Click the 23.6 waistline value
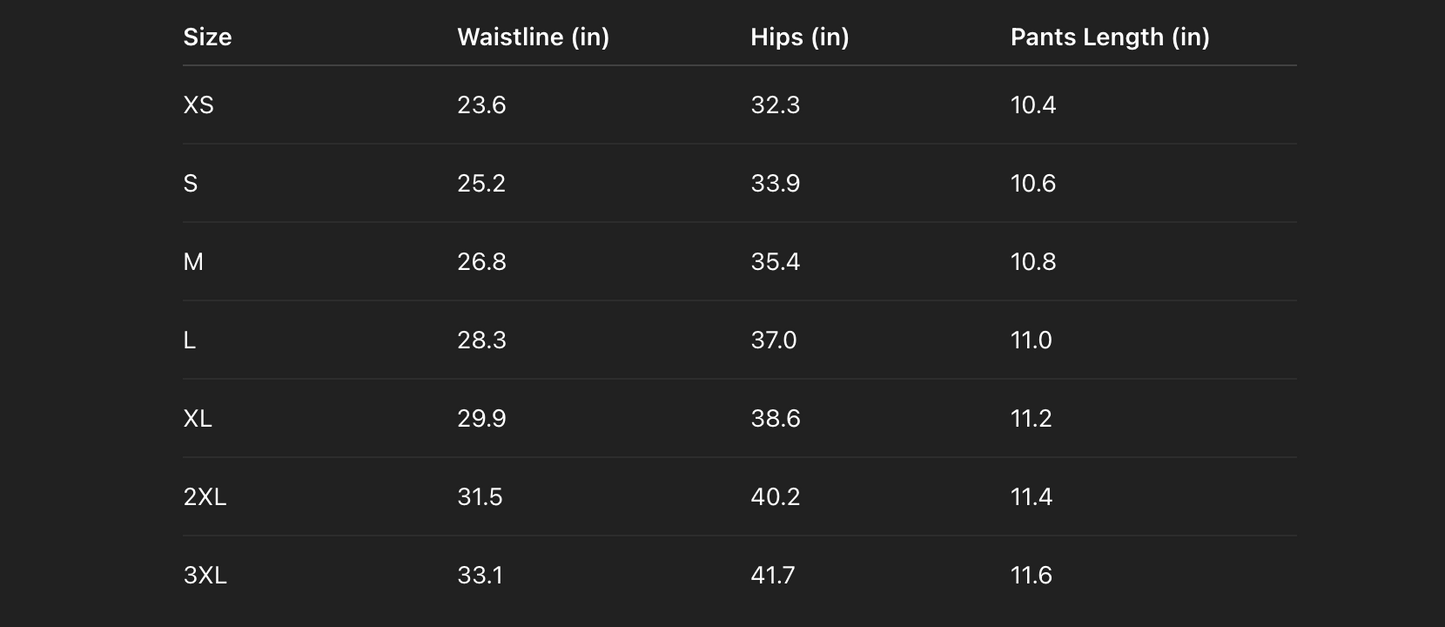This screenshot has width=1445, height=627. 481,105
